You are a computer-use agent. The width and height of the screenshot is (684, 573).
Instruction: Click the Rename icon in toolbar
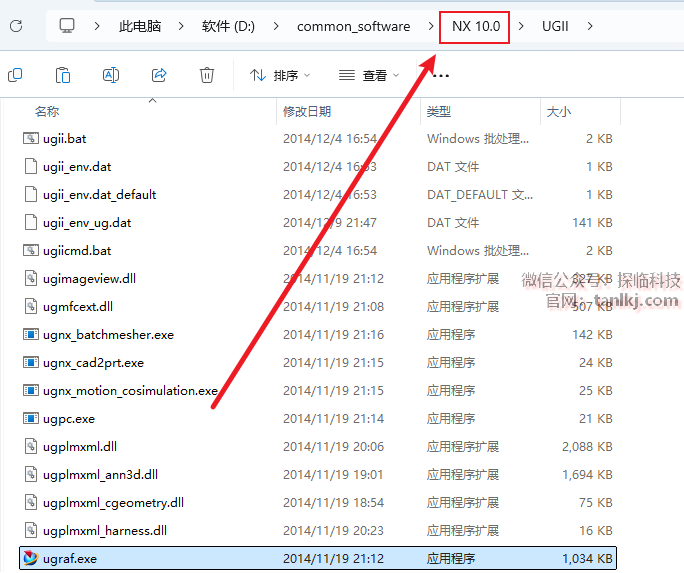pos(111,75)
